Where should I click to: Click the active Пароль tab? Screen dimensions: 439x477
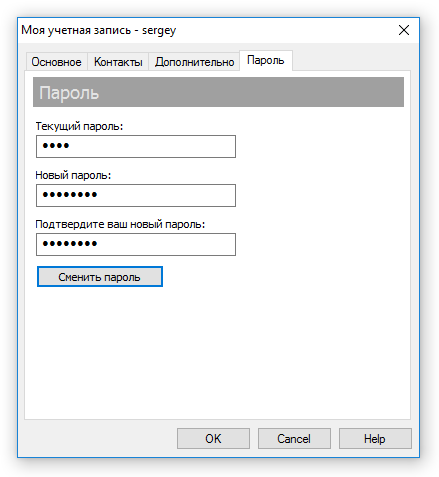(266, 60)
